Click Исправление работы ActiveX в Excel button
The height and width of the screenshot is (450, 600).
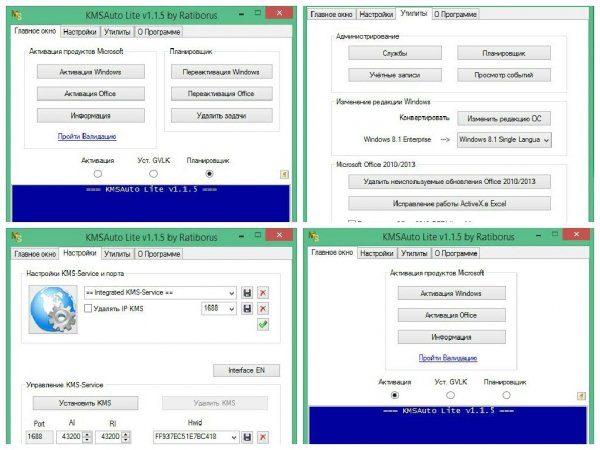(x=449, y=204)
